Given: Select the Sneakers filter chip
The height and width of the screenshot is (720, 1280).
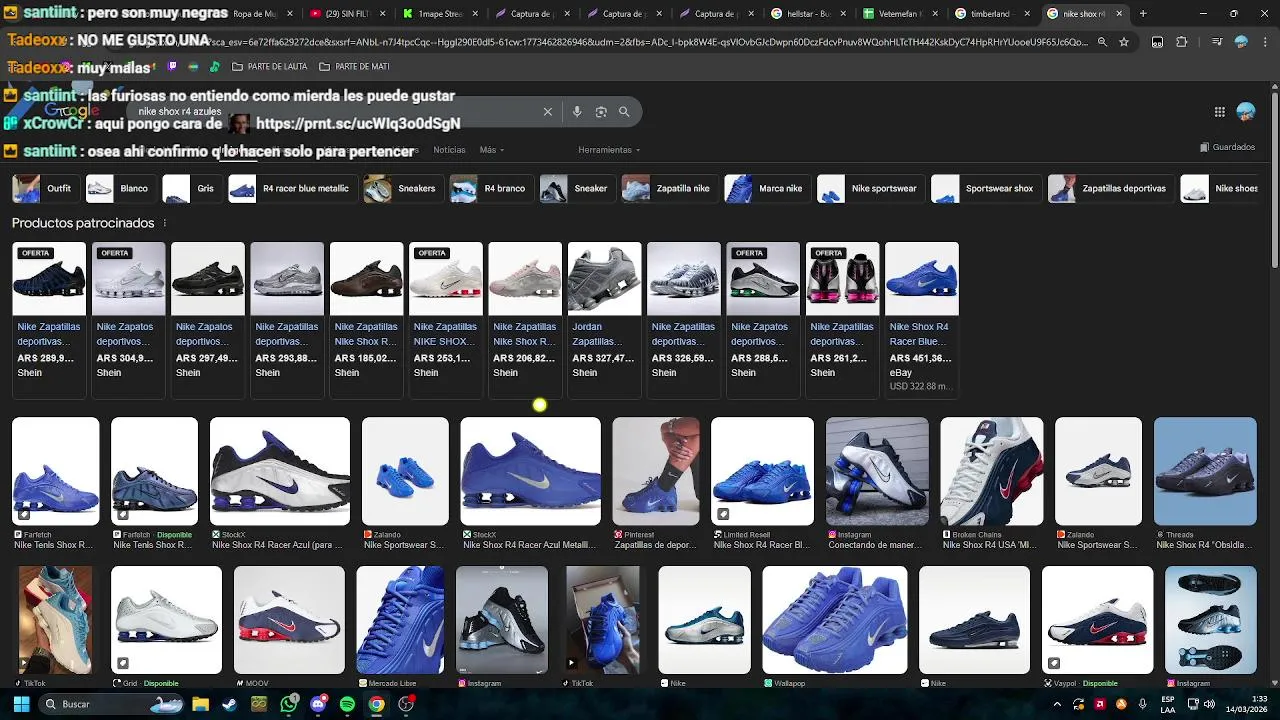Looking at the screenshot, I should (403, 188).
